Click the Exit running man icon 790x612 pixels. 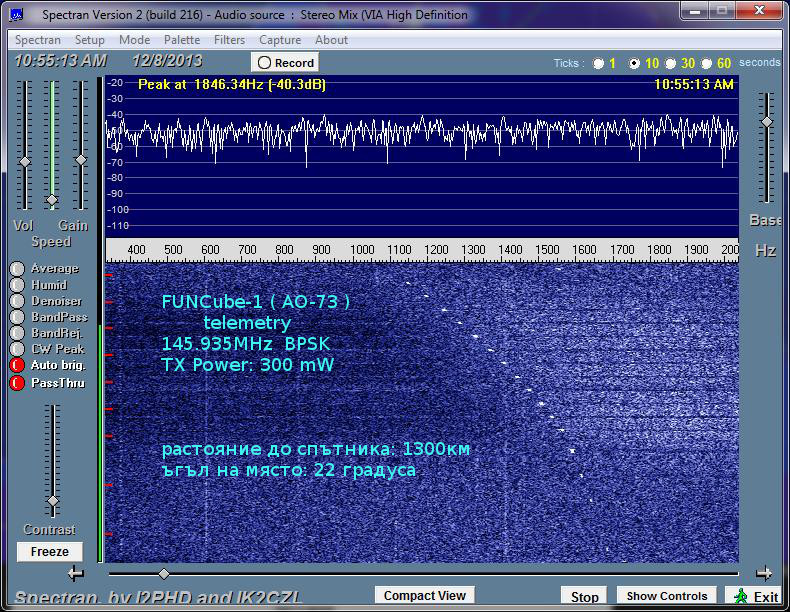740,597
